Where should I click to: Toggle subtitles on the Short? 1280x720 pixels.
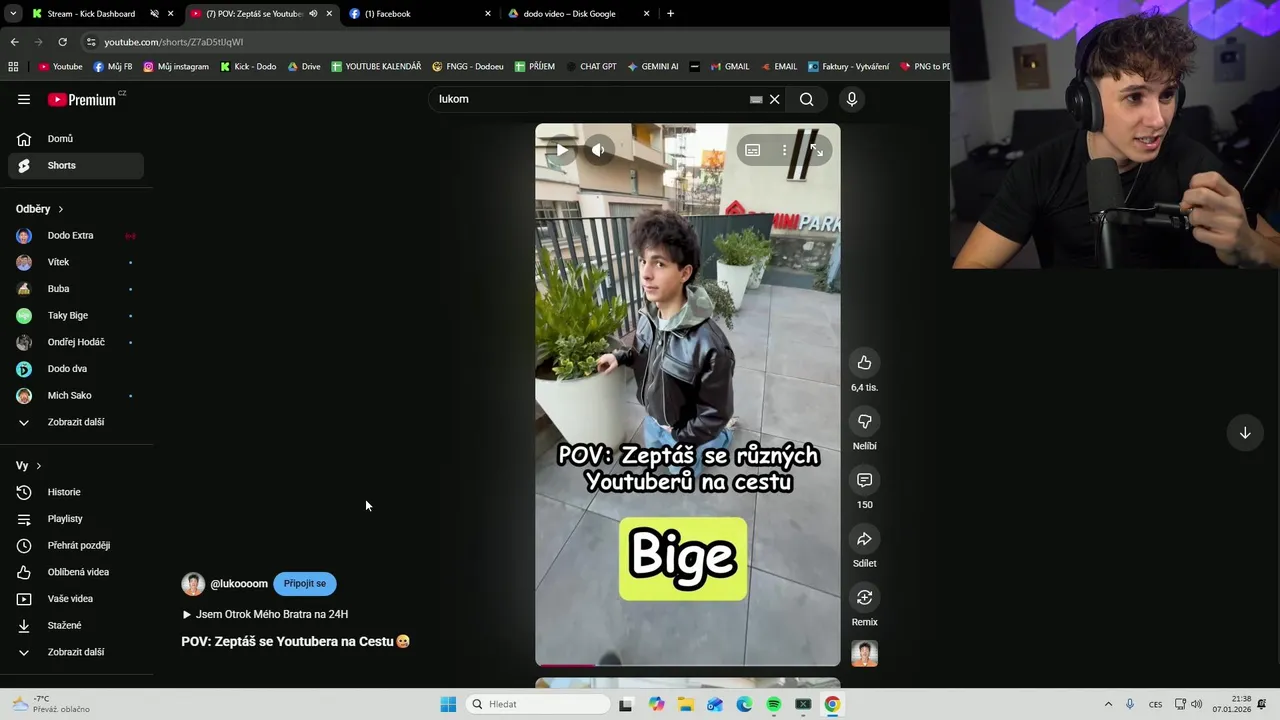752,150
